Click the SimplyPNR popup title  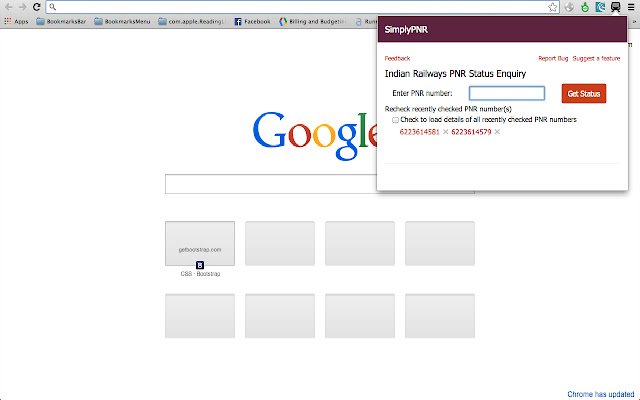[406, 29]
